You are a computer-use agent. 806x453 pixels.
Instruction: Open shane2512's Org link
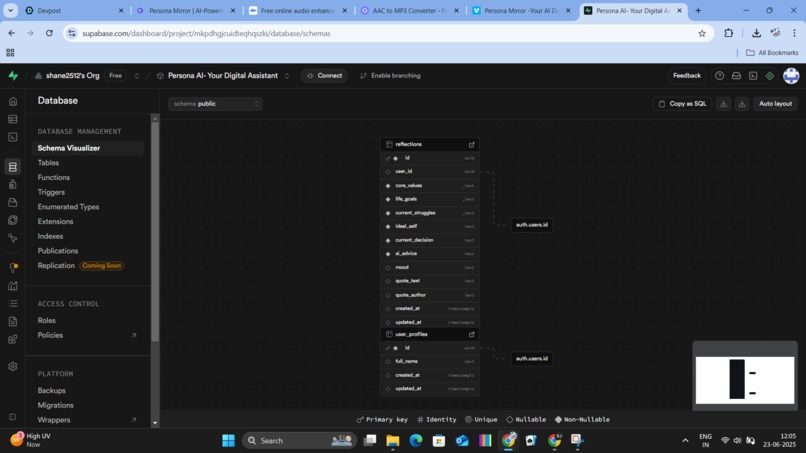tap(72, 76)
